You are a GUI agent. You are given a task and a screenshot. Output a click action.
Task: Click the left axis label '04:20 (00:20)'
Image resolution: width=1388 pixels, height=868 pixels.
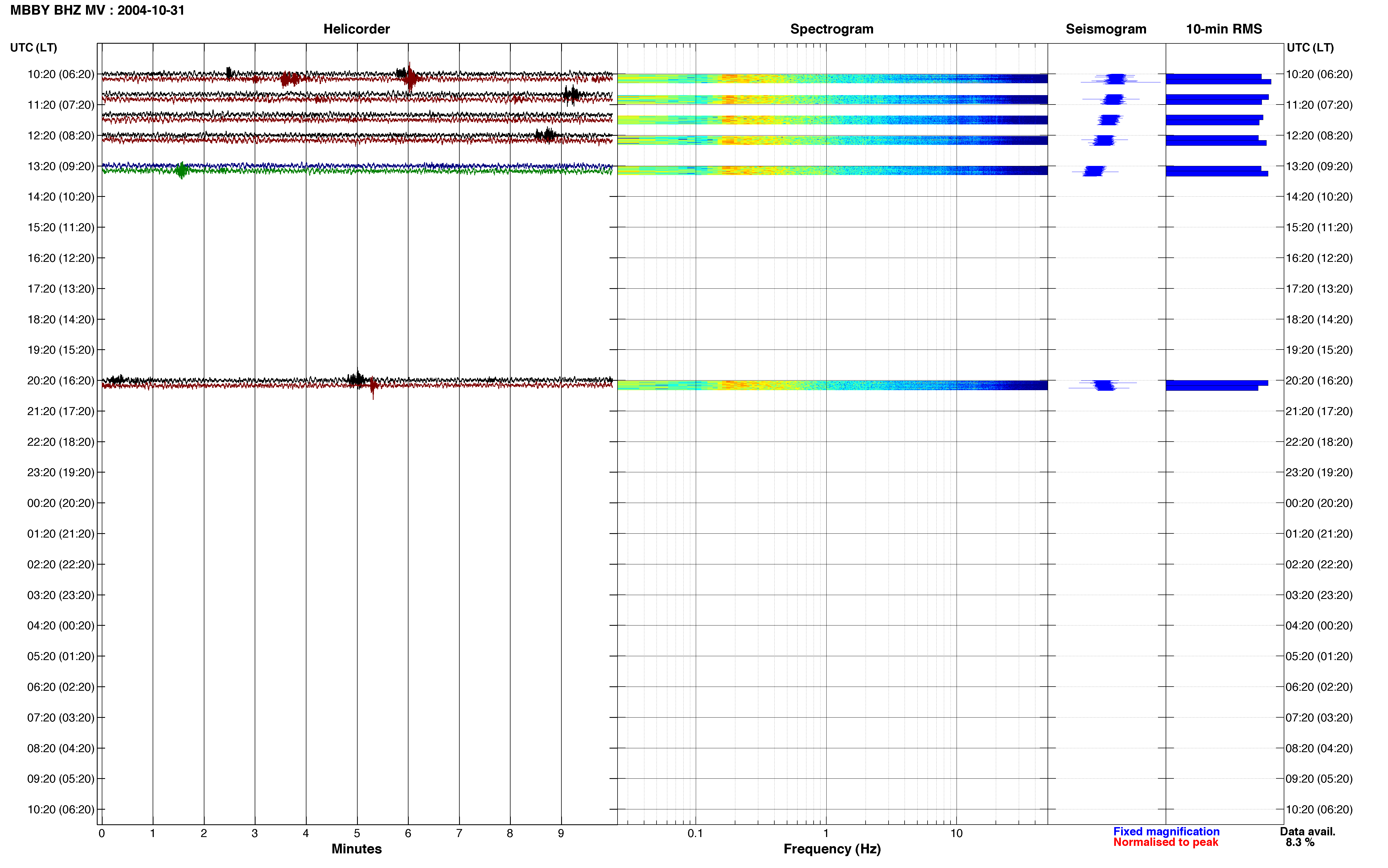[x=61, y=626]
